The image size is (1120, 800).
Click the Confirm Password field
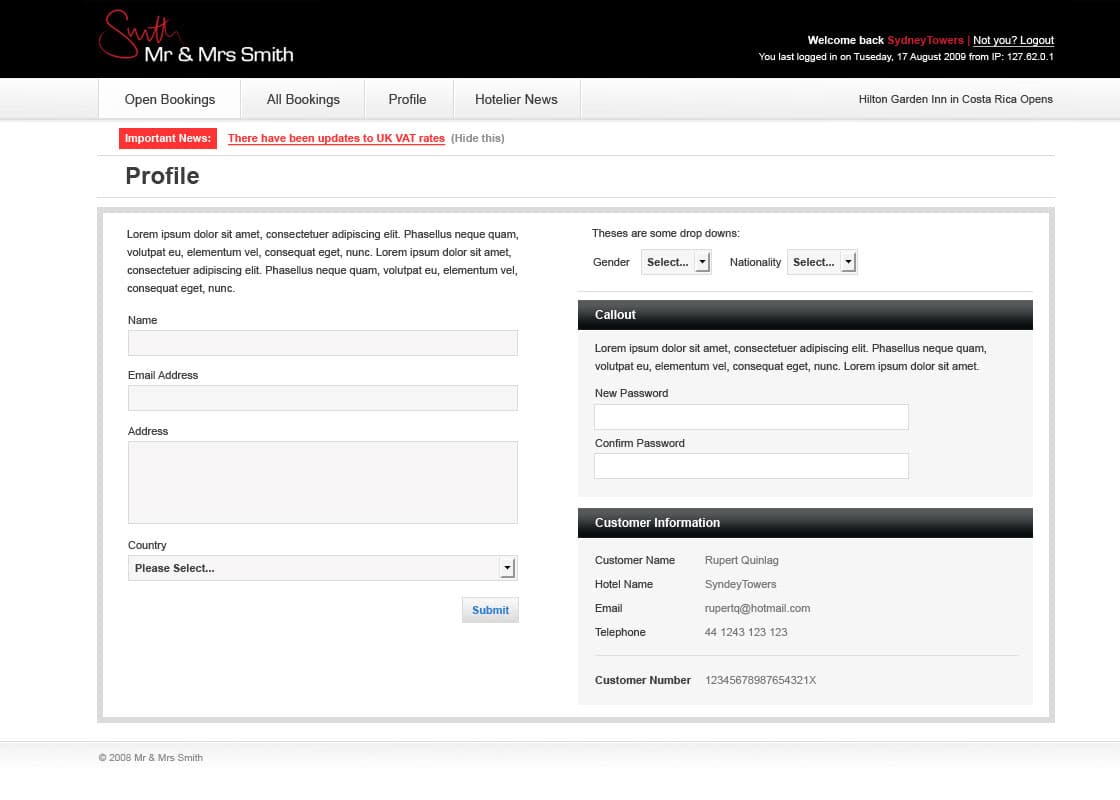[751, 466]
